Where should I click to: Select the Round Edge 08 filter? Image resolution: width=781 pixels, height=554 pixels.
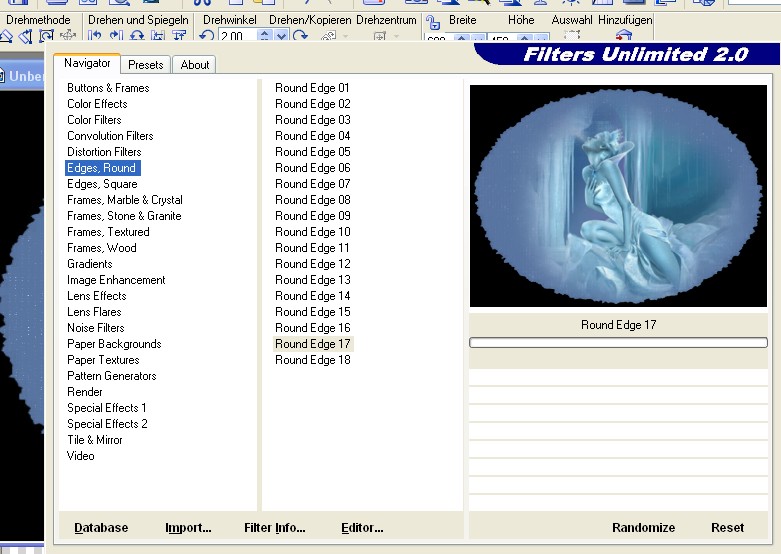click(312, 200)
